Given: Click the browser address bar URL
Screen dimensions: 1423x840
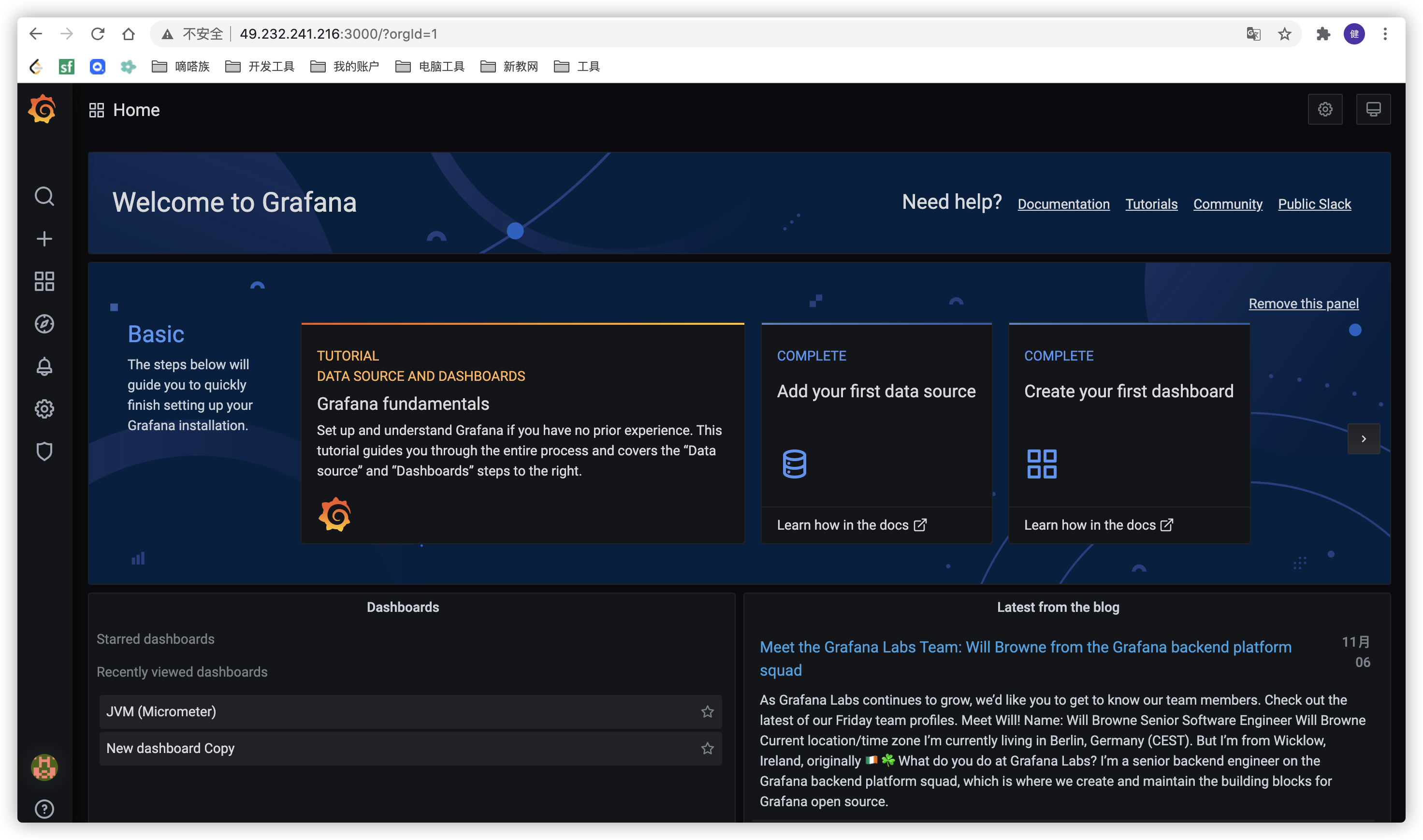Looking at the screenshot, I should 338,34.
